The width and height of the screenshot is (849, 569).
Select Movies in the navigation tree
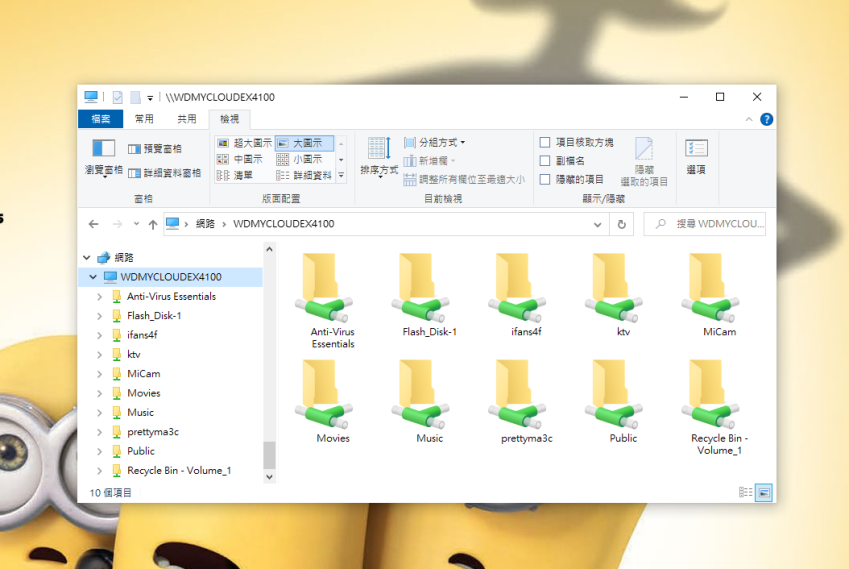point(143,394)
